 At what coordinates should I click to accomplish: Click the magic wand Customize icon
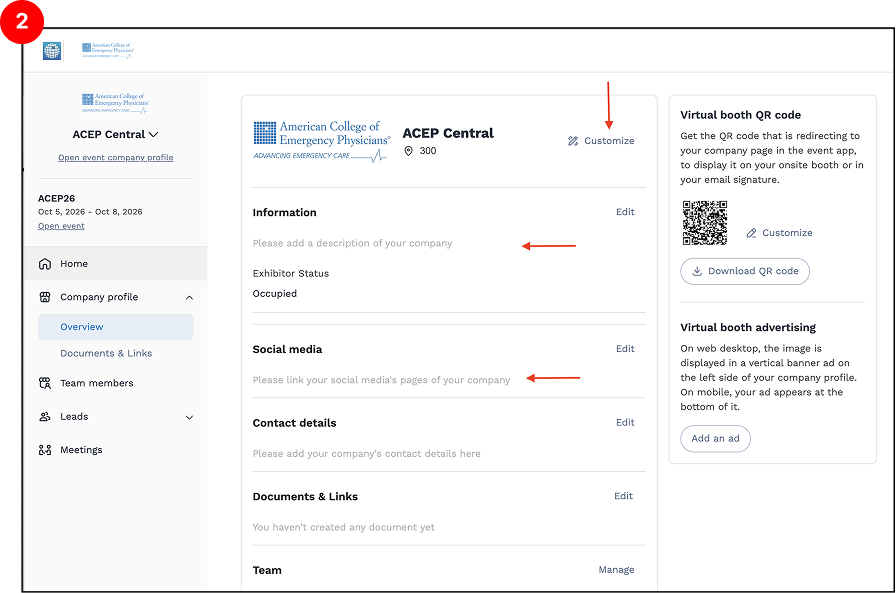pos(573,141)
